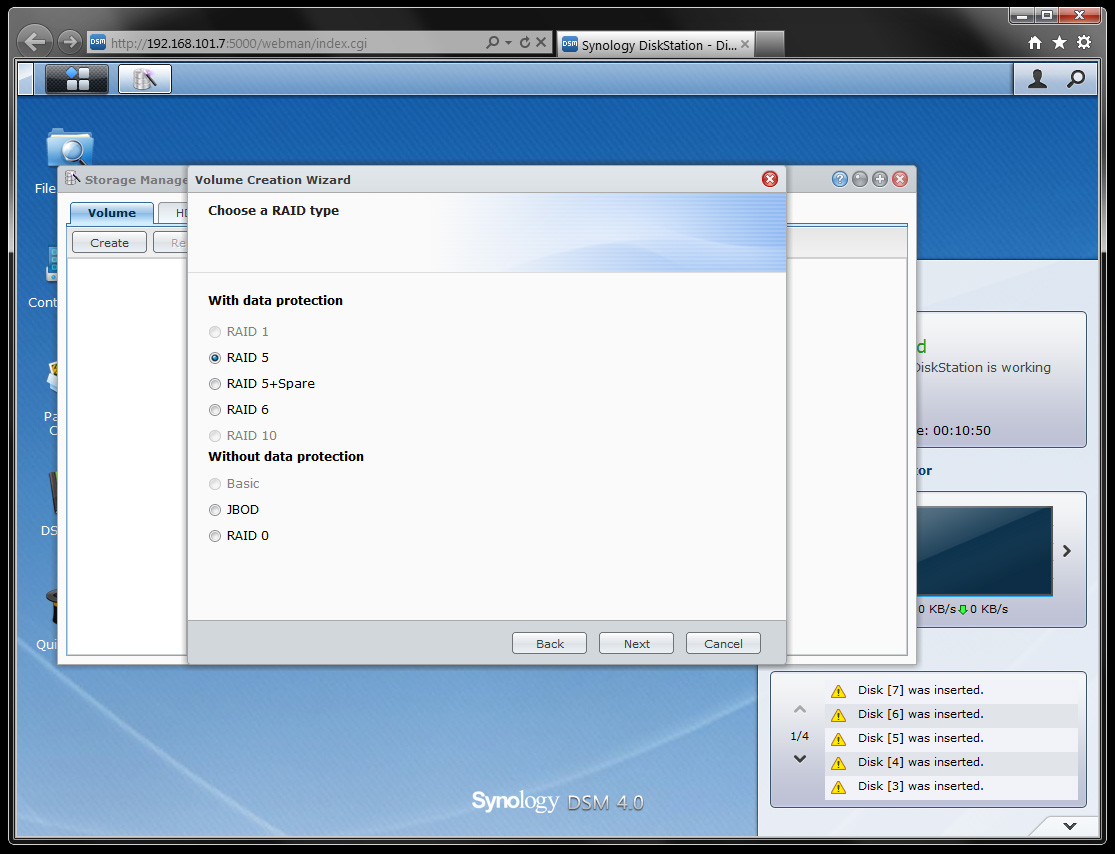This screenshot has width=1115, height=854.
Task: Click the network traffic graph thumbnail
Action: [984, 551]
